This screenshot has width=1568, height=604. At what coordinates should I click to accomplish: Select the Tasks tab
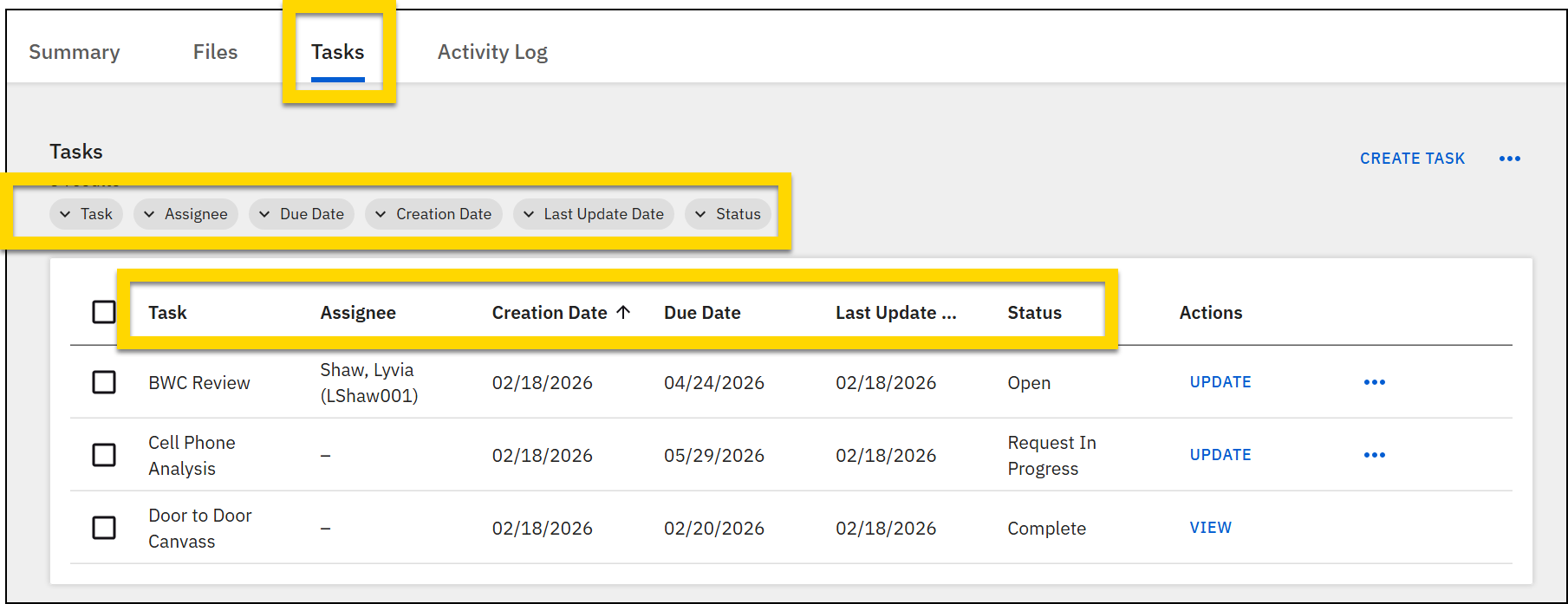click(338, 52)
